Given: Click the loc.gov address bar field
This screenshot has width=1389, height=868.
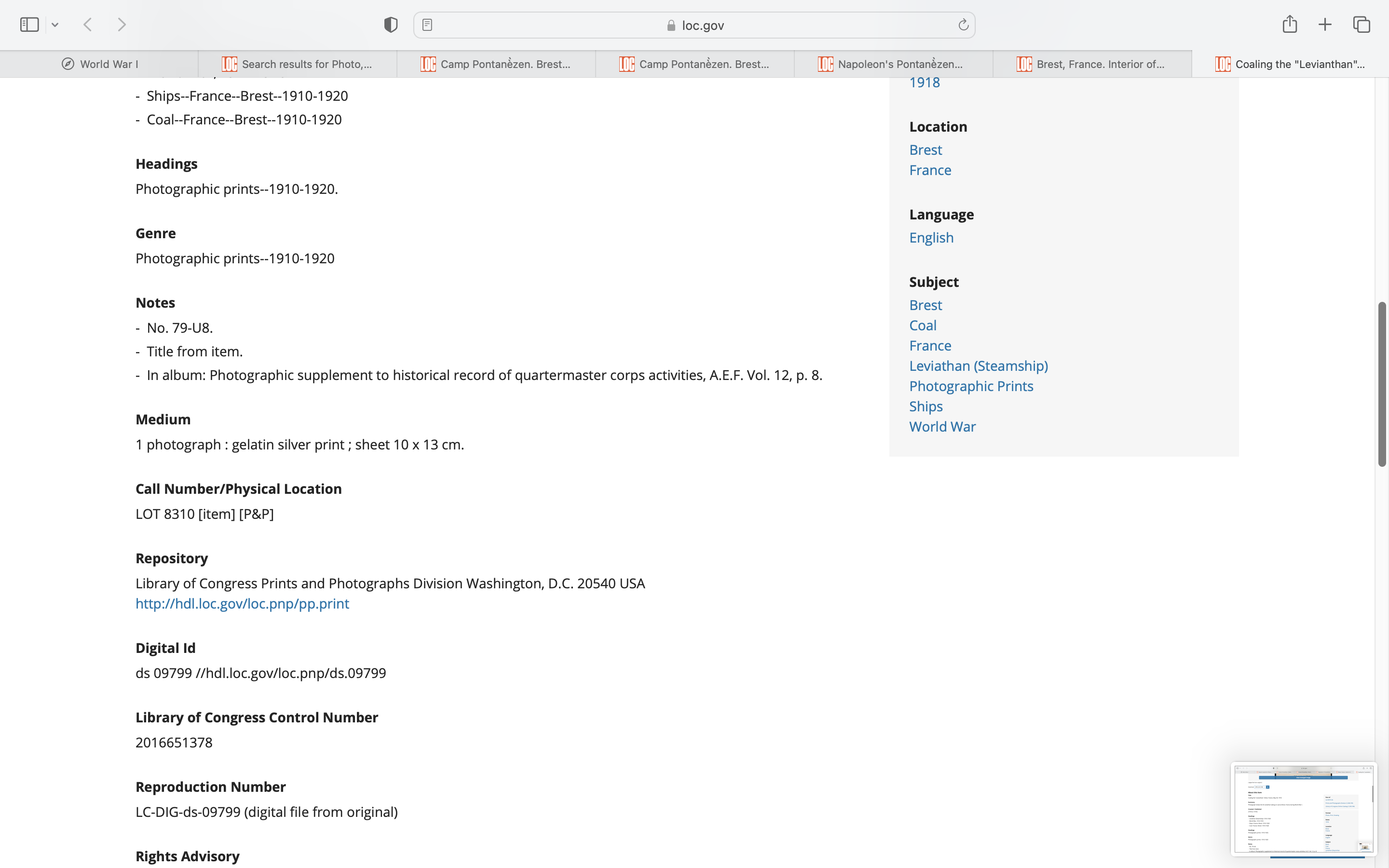Looking at the screenshot, I should 694,25.
